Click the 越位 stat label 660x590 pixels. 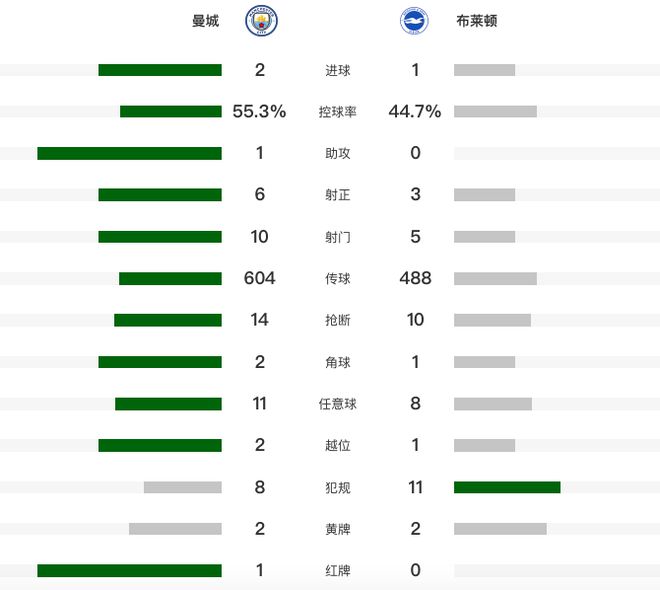[x=338, y=445]
